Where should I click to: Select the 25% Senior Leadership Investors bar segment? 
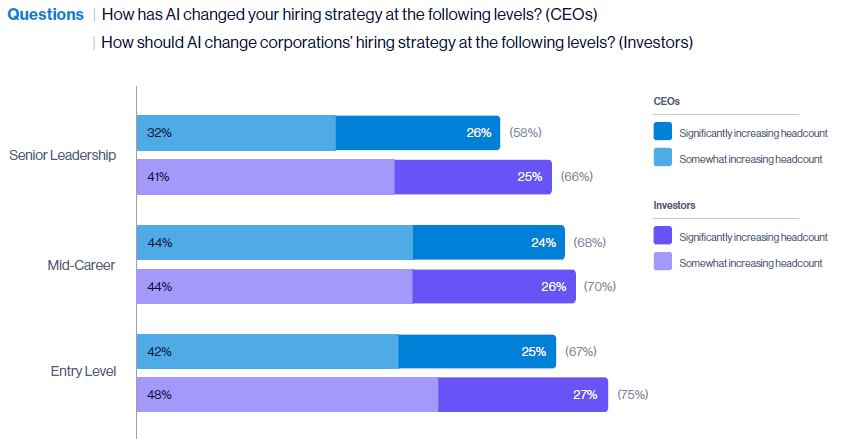[472, 177]
